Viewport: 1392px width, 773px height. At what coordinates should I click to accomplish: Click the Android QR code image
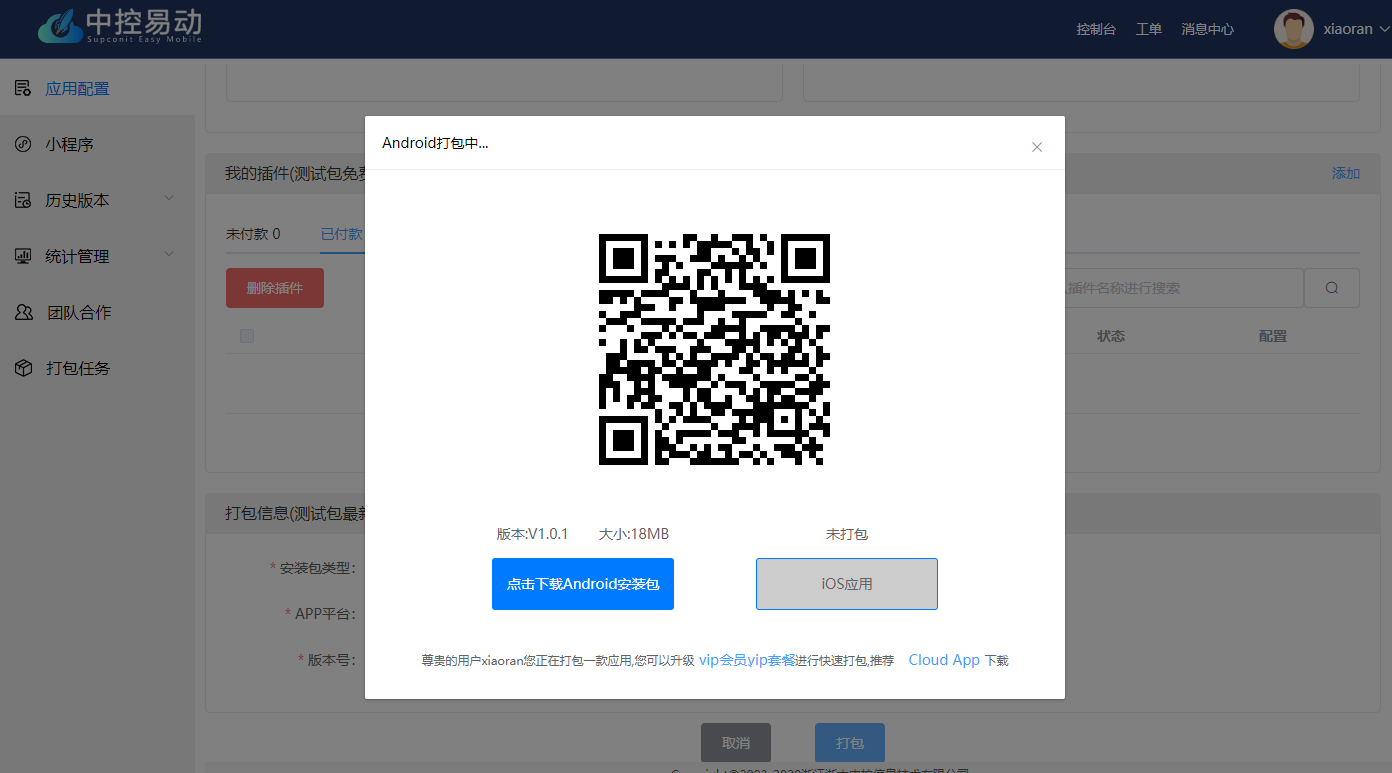coord(714,349)
